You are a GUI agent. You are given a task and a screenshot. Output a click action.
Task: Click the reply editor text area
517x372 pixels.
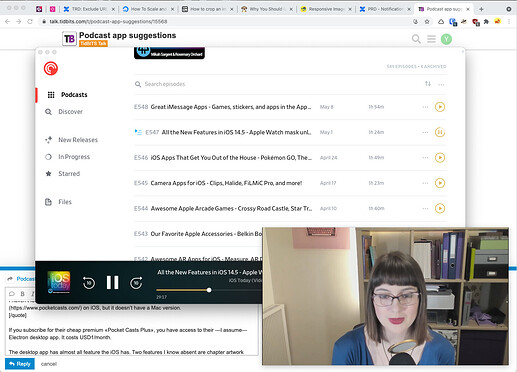tap(132, 328)
